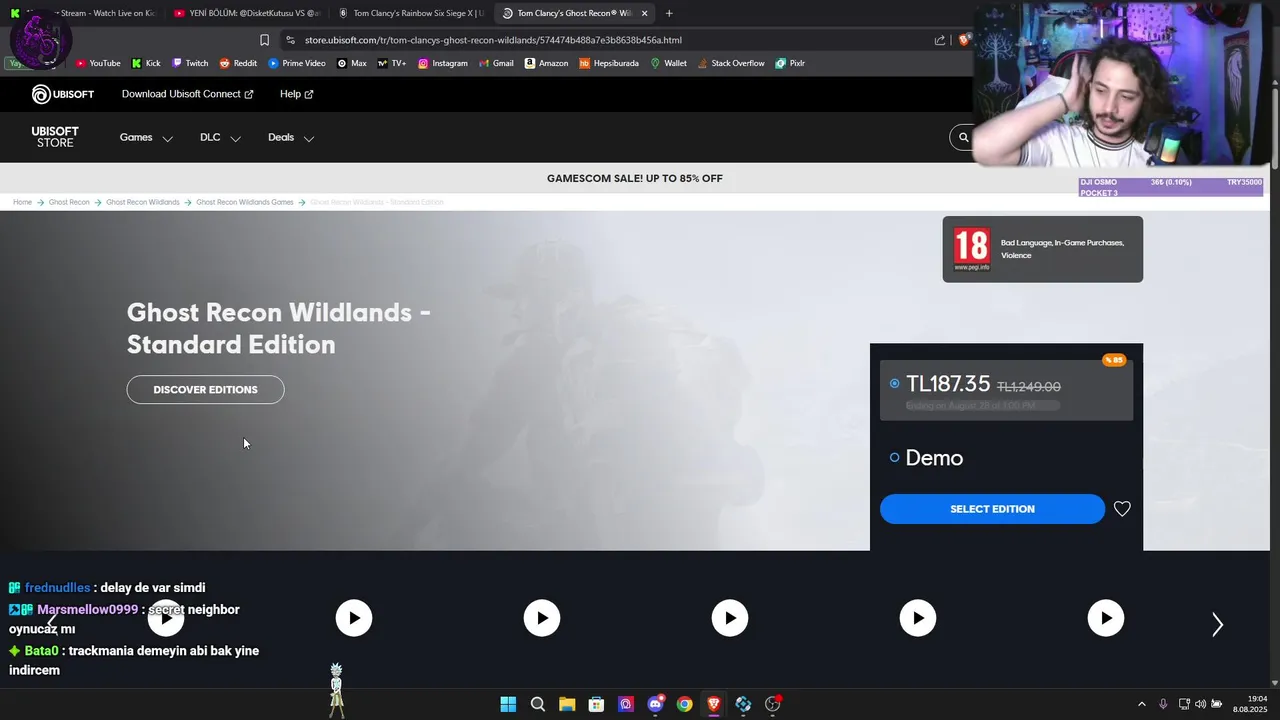Select the TL187.35 edition radio button
This screenshot has height=720, width=1280.
click(894, 384)
